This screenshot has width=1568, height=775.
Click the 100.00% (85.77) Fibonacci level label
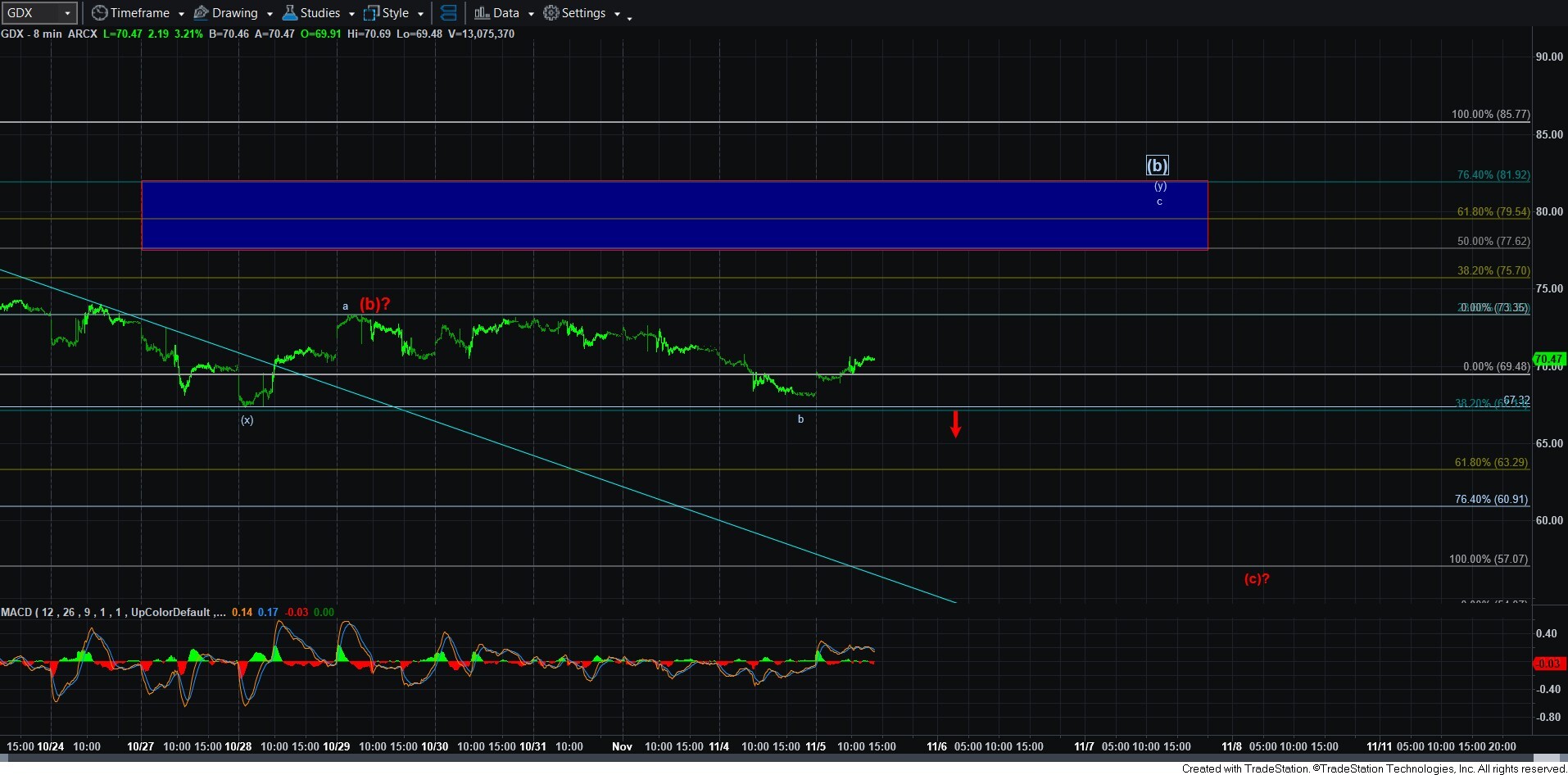pos(1489,114)
